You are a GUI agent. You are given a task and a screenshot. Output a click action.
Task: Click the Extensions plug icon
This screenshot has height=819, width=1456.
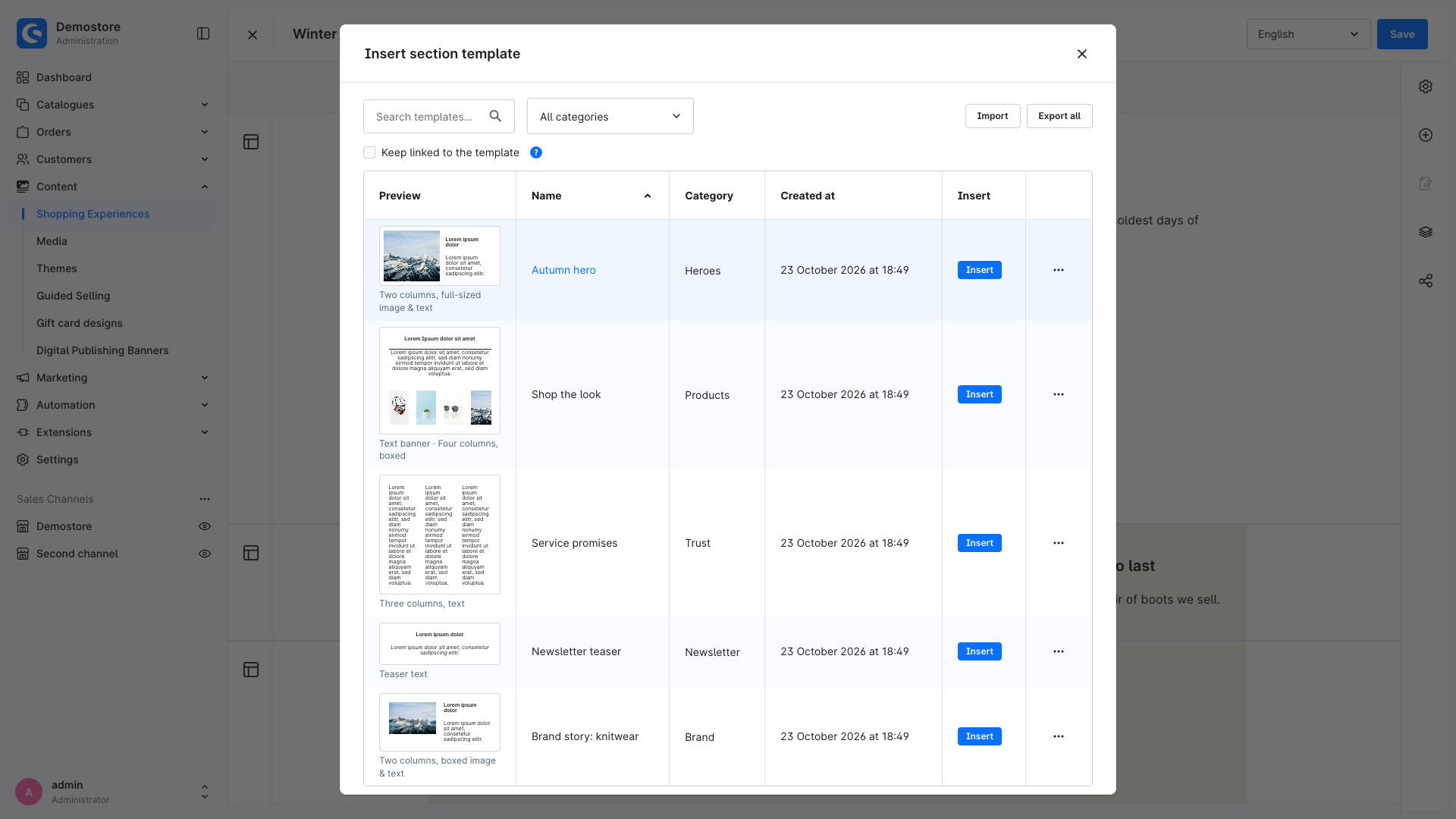point(23,432)
